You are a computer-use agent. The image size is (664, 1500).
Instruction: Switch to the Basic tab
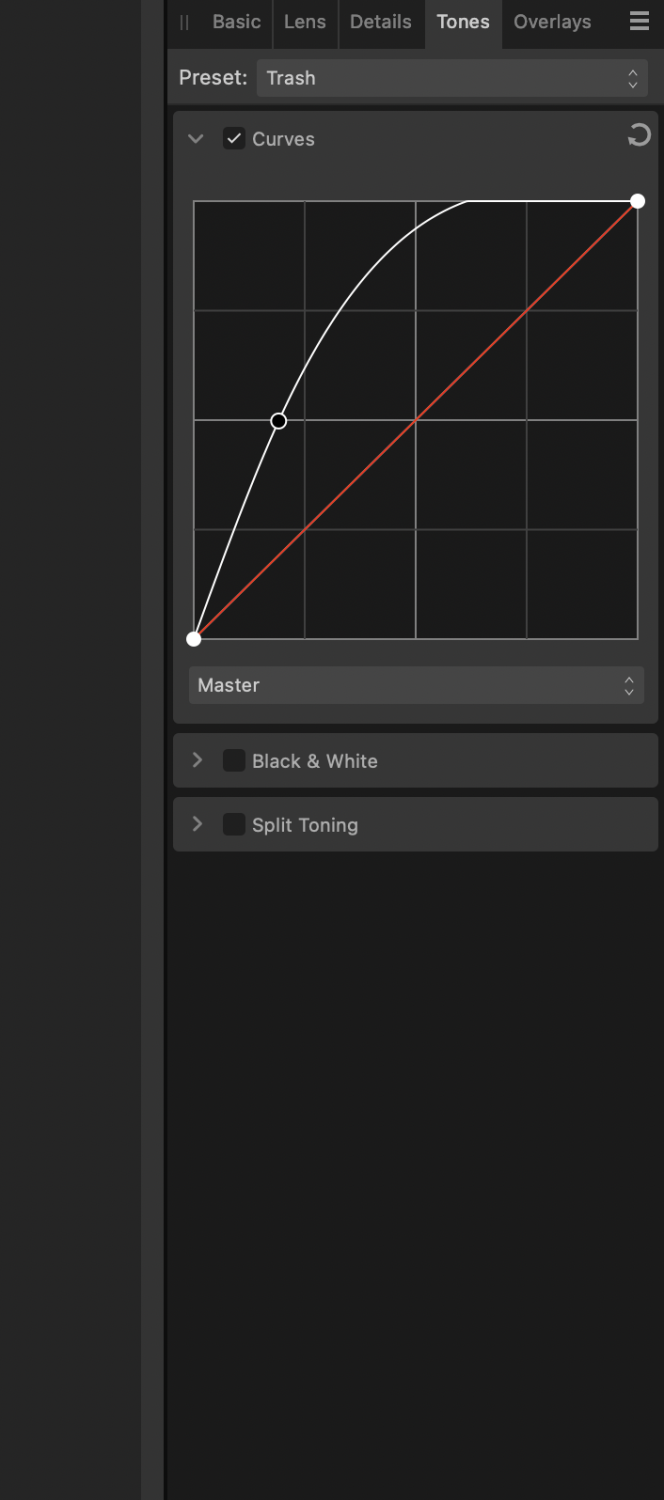pyautogui.click(x=236, y=21)
